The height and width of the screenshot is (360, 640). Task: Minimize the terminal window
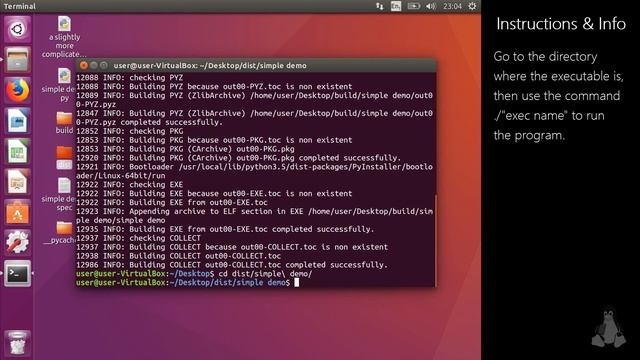pyautogui.click(x=94, y=65)
